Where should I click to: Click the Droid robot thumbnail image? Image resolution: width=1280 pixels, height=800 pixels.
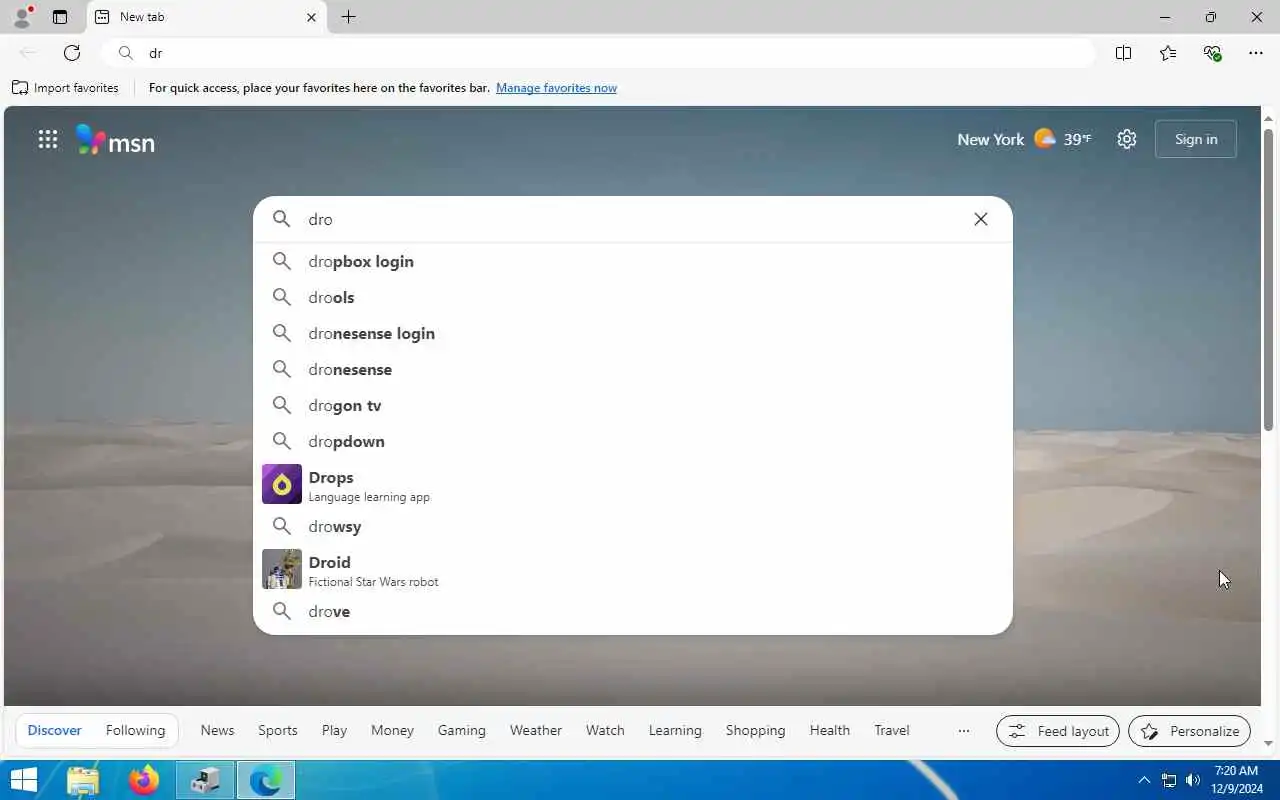282,569
